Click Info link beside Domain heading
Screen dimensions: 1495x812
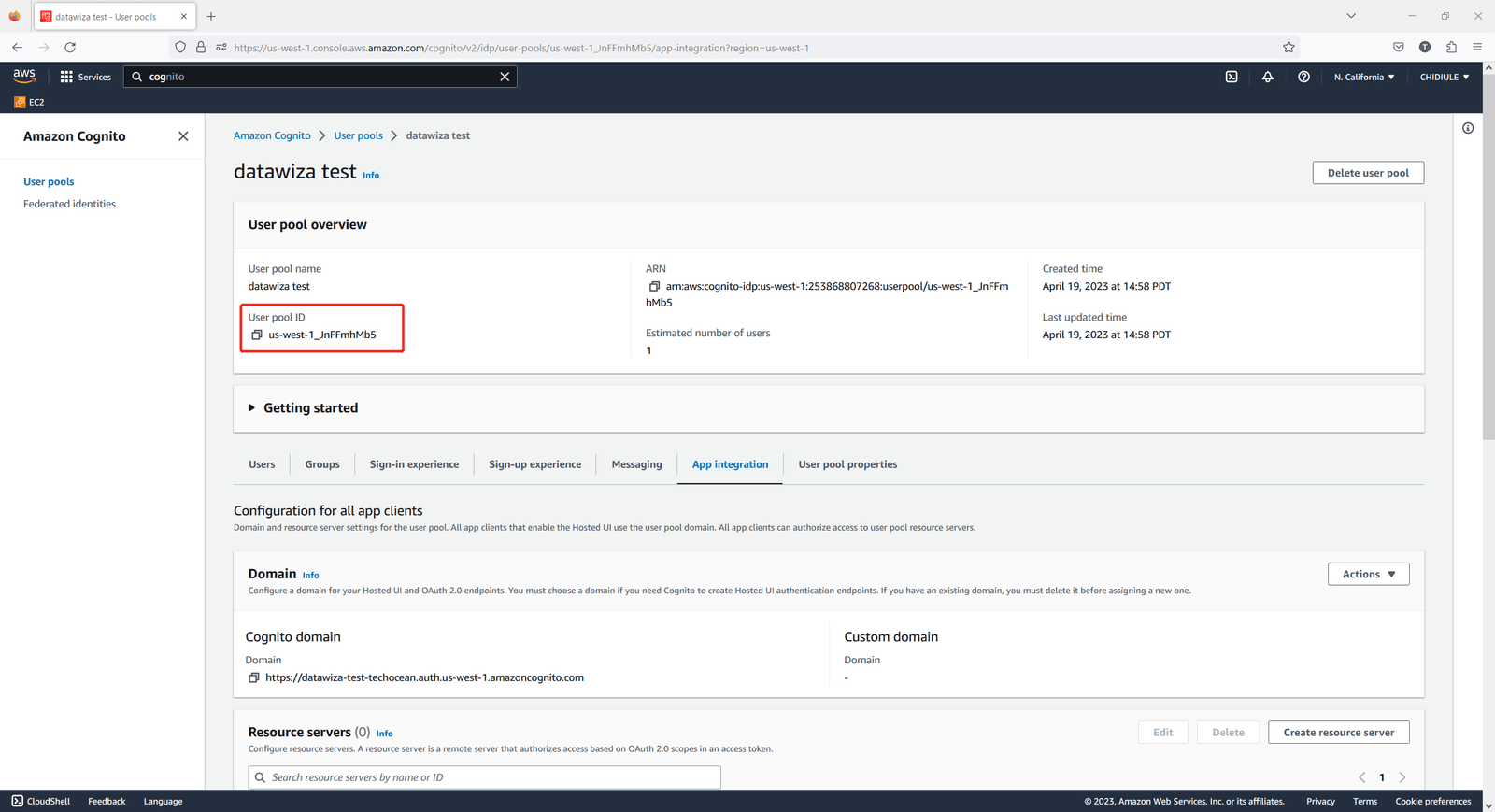(311, 576)
